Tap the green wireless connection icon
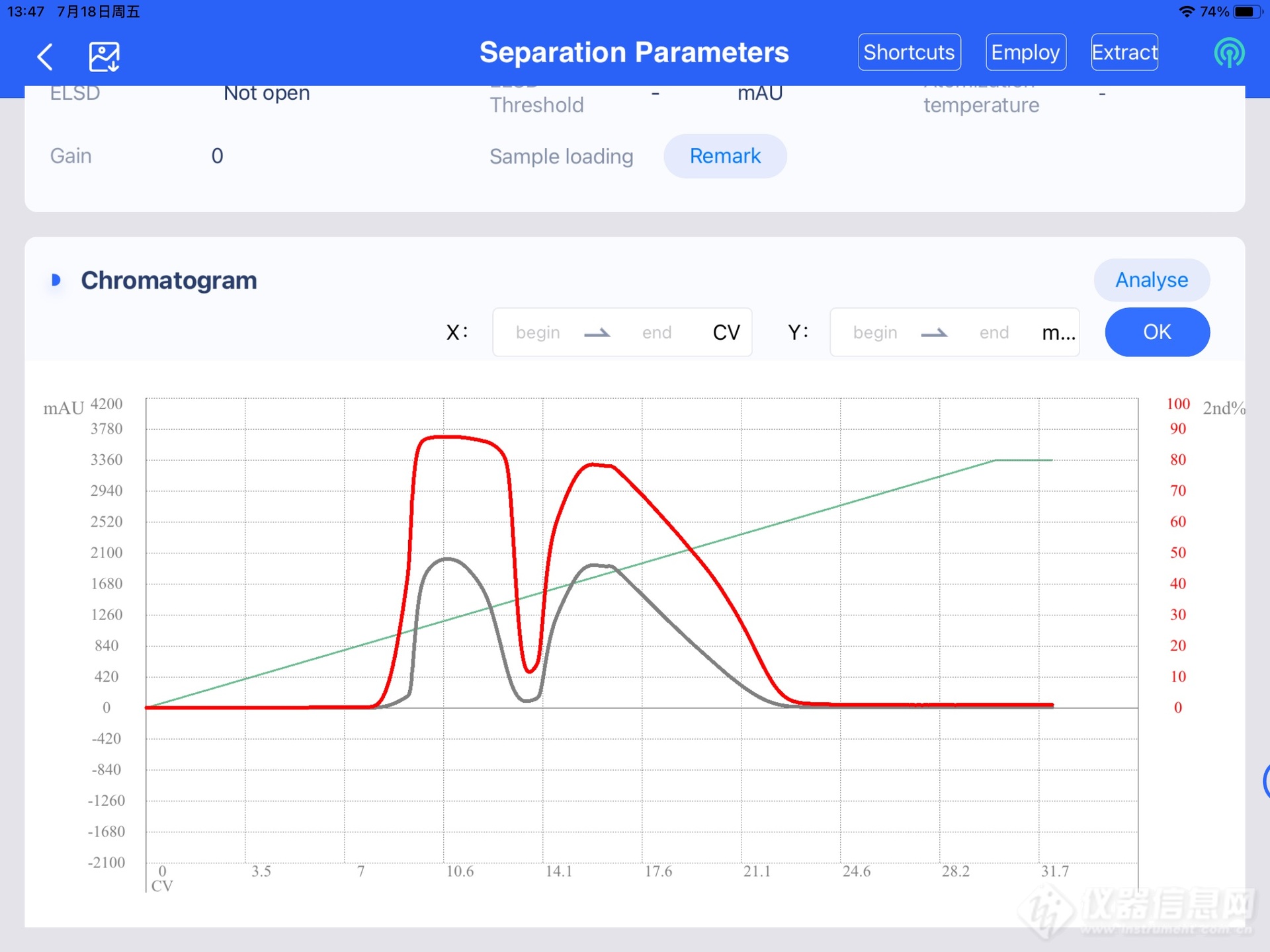 (1229, 53)
